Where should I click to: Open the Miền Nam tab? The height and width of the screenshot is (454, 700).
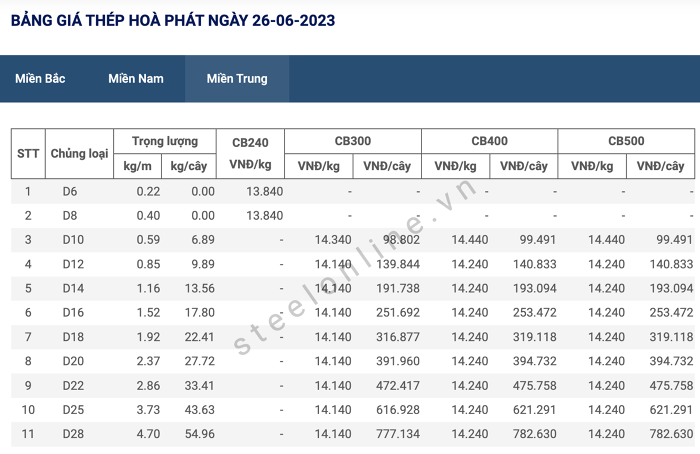pyautogui.click(x=136, y=79)
